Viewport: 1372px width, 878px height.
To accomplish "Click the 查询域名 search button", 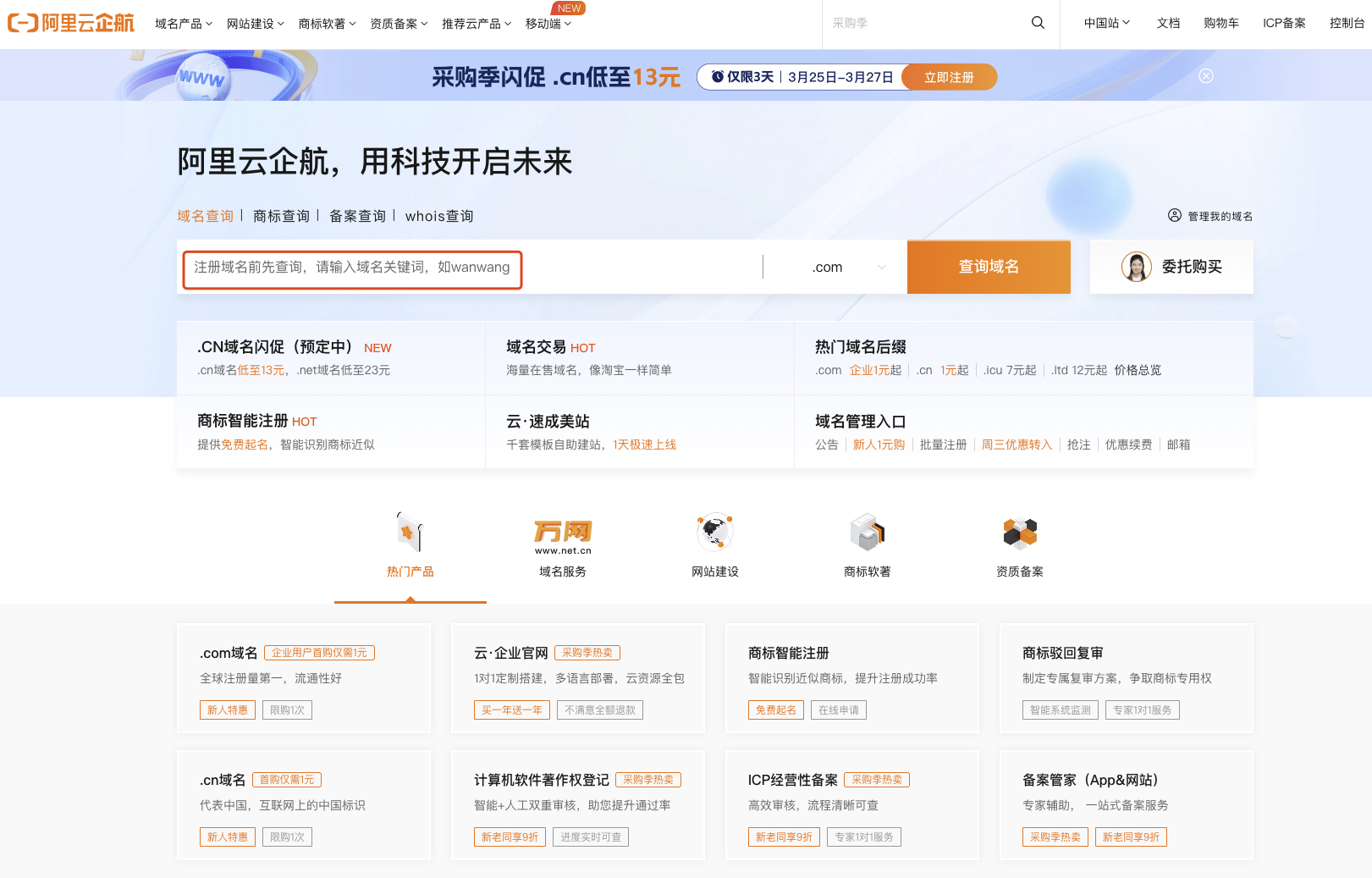I will 989,267.
